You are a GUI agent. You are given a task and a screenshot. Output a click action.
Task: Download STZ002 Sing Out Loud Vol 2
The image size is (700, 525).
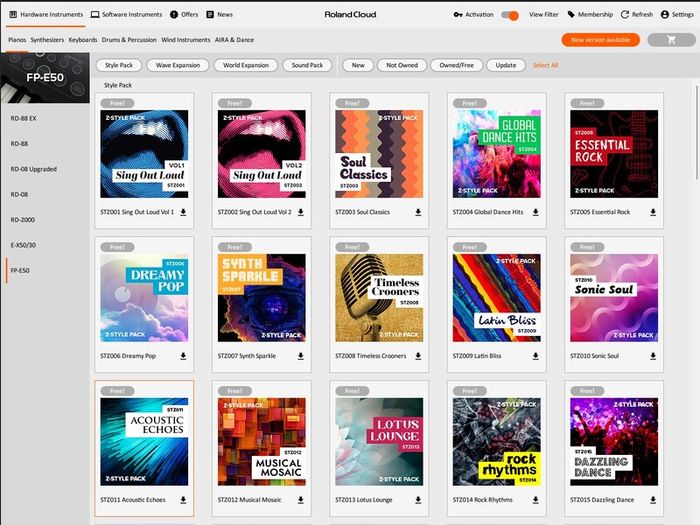coord(300,212)
